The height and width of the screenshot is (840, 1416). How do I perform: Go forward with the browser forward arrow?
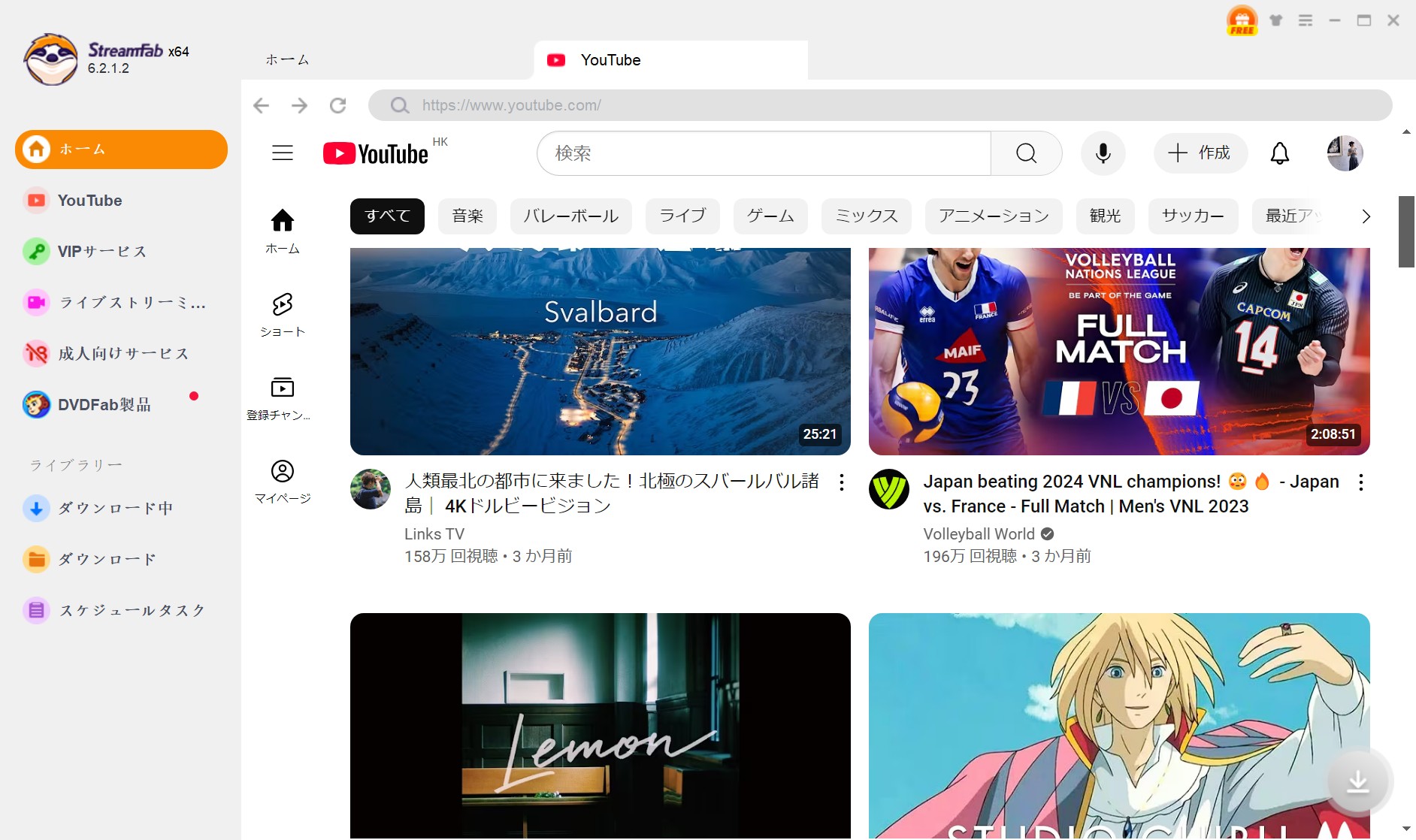(299, 105)
